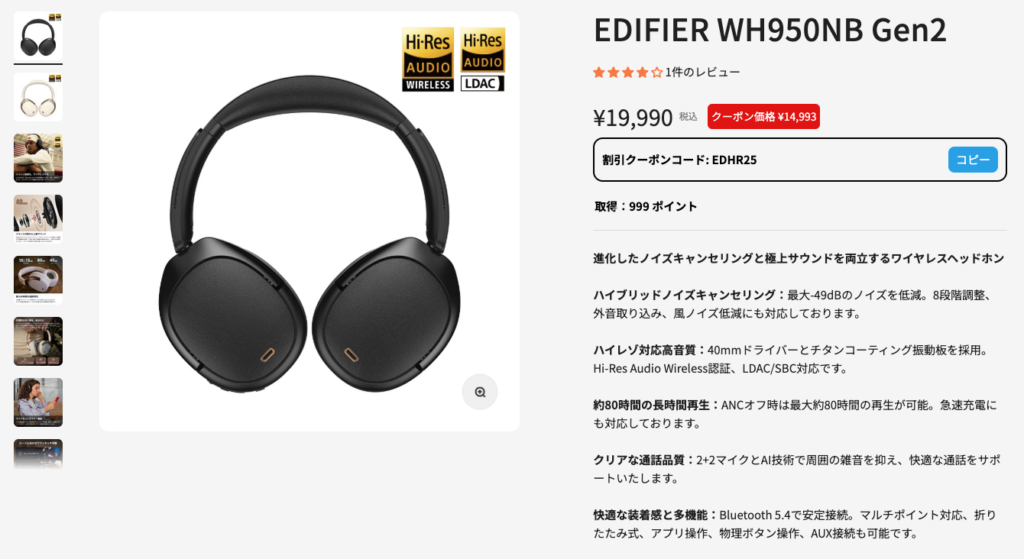The height and width of the screenshot is (559, 1024).
Task: Click the Hi-Res Audio LDAC badge
Action: [x=483, y=59]
